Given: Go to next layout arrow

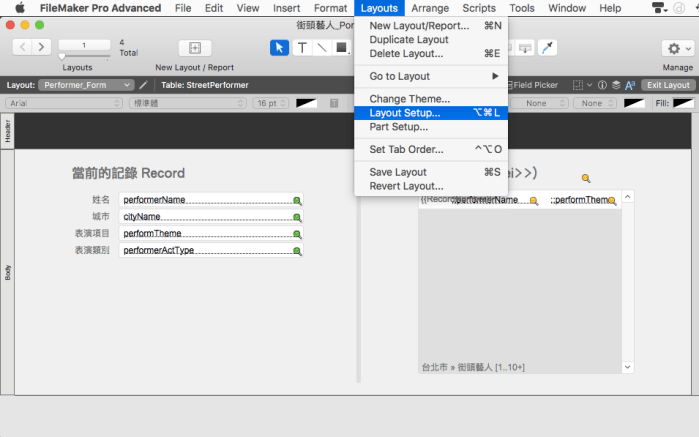Looking at the screenshot, I should tap(41, 46).
